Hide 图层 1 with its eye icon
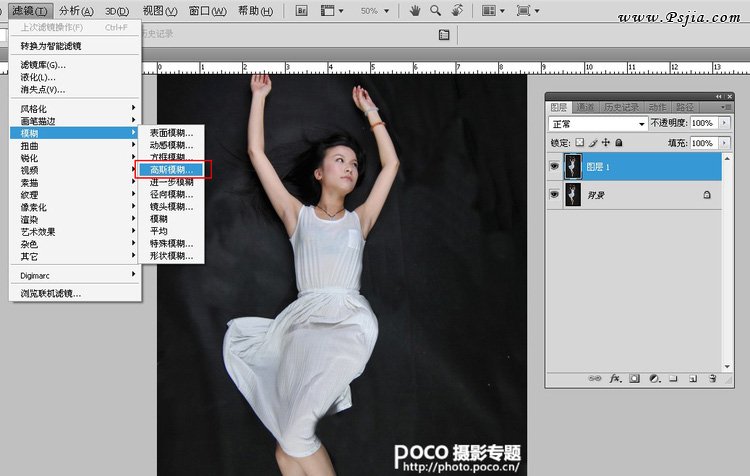This screenshot has height=476, width=750. [554, 167]
